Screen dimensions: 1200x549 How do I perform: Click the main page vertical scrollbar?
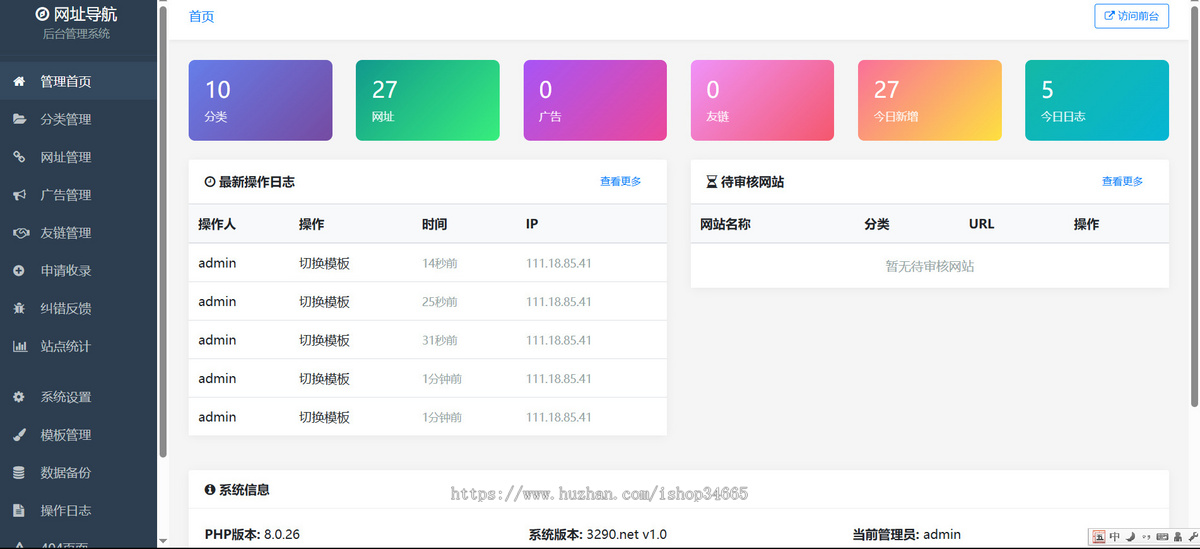tap(1194, 204)
